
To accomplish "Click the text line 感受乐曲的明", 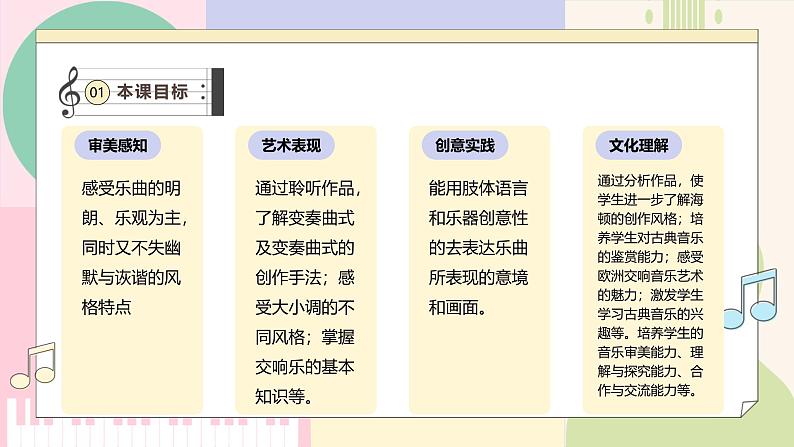I will coord(131,188).
